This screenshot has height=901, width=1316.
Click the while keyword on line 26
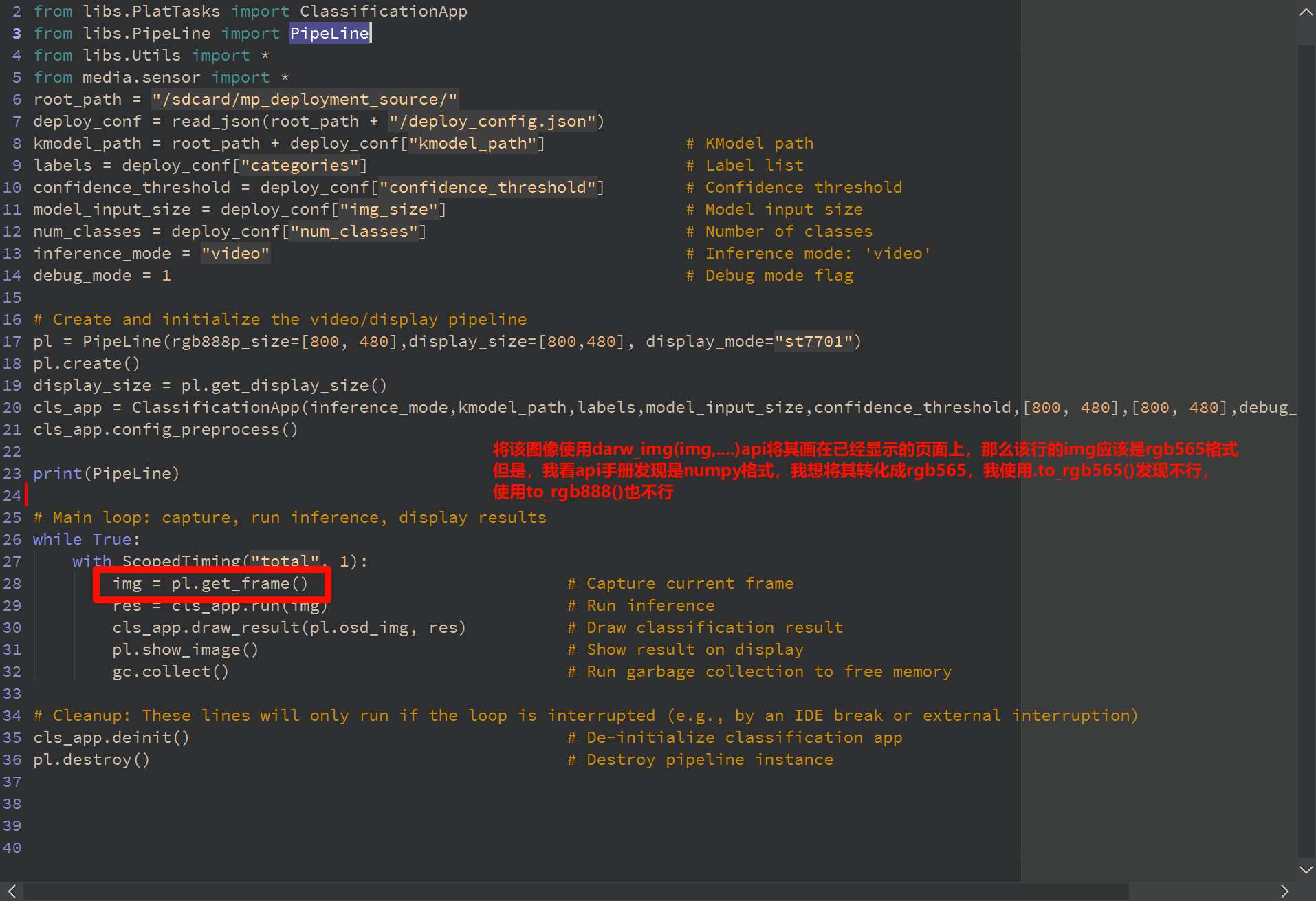57,539
